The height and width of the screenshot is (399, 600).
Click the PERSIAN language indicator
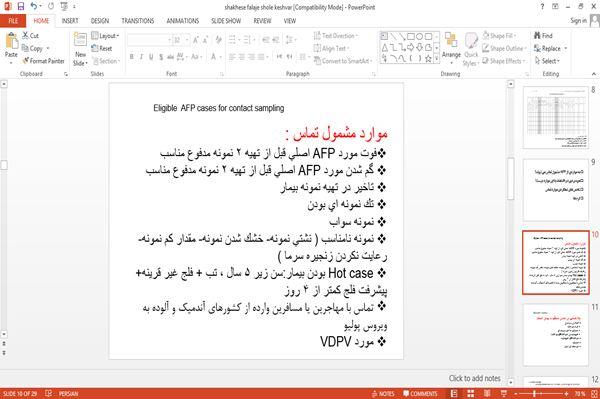[x=68, y=393]
